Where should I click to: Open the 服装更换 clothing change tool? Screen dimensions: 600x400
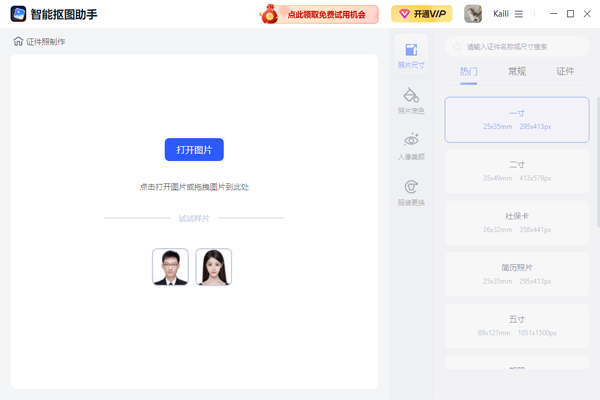tap(411, 192)
